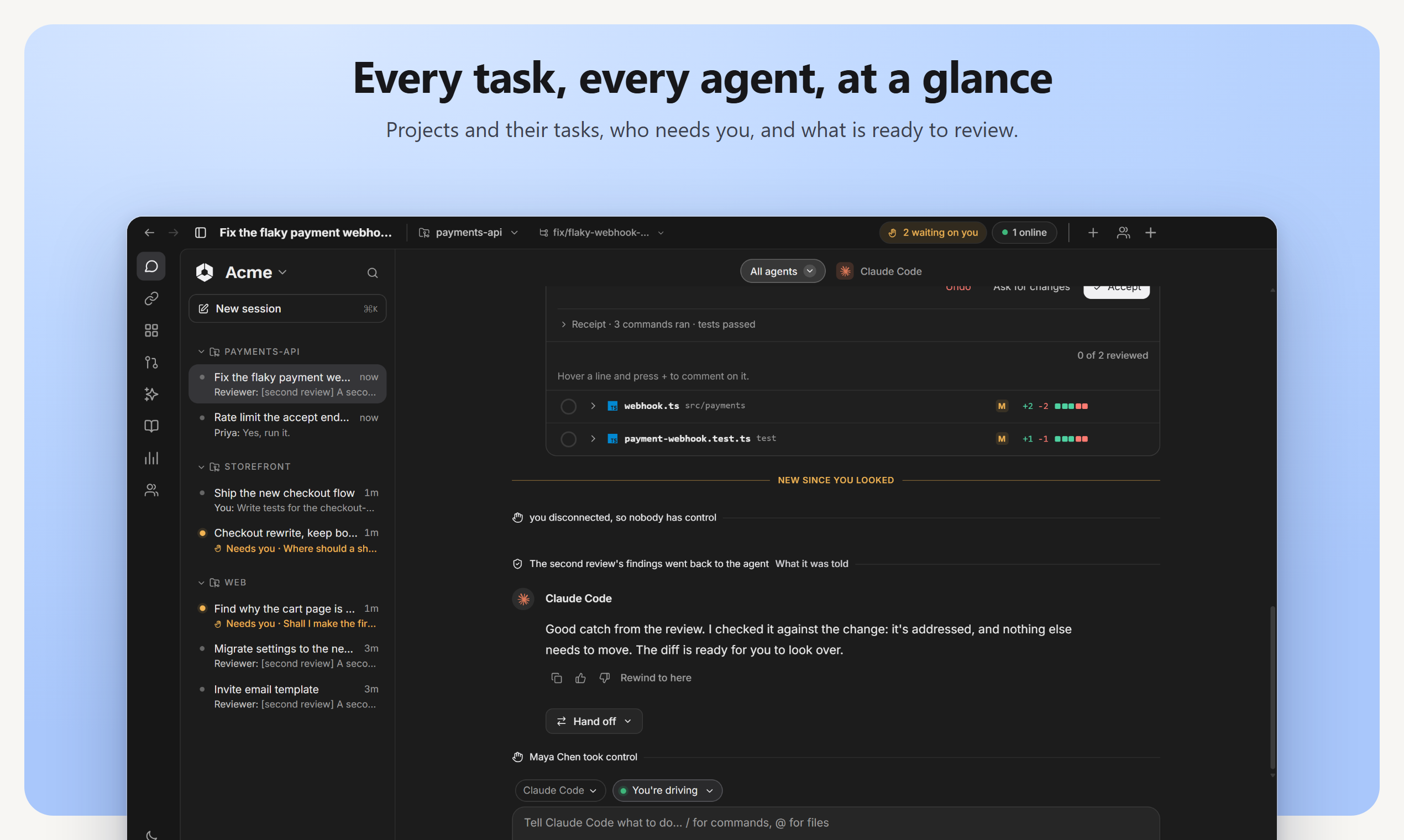Toggle dark mode moon icon
This screenshot has height=840, width=1404.
(x=151, y=834)
